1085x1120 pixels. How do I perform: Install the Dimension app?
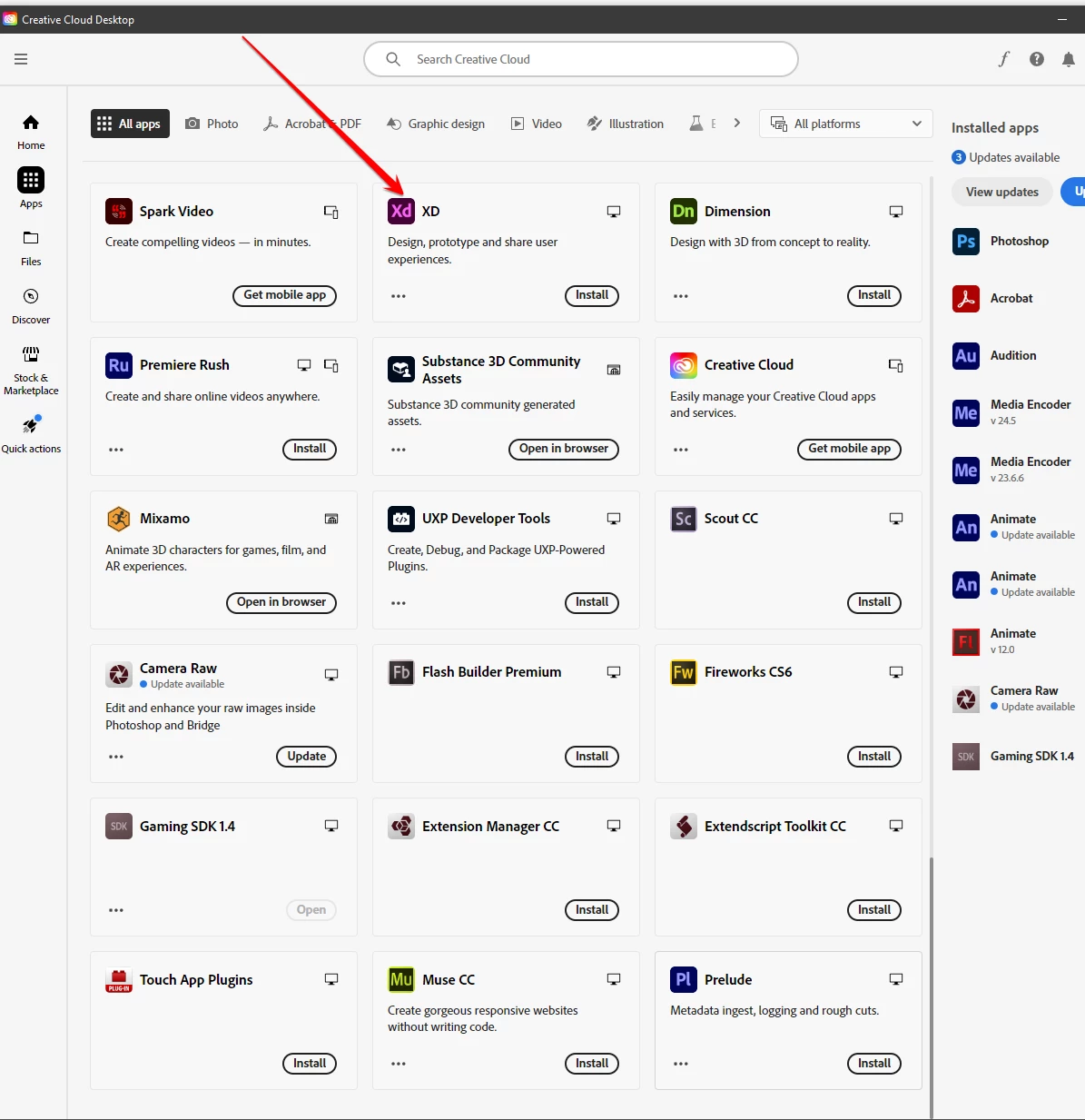click(x=874, y=295)
